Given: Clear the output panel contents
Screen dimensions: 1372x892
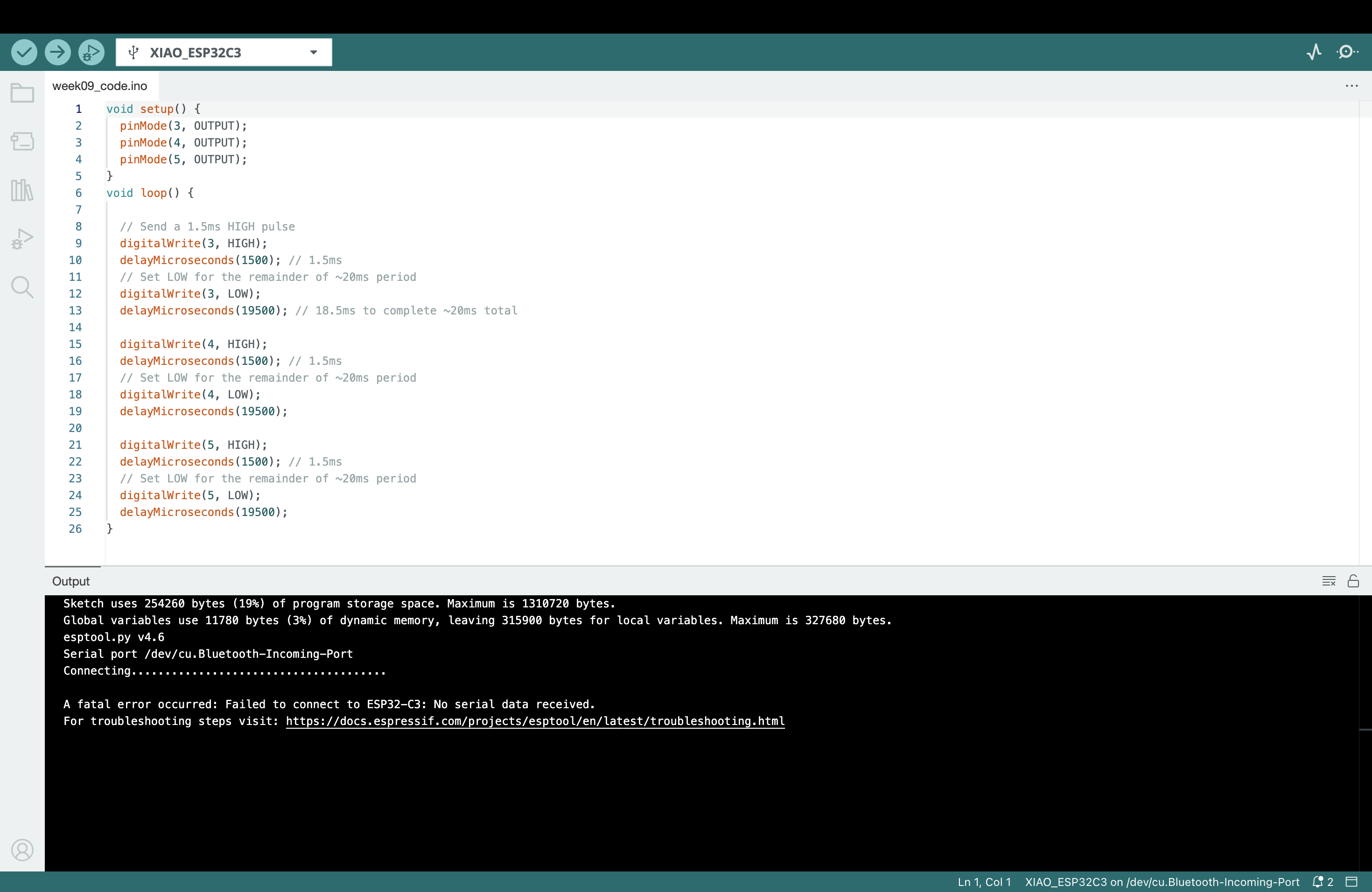Looking at the screenshot, I should pyautogui.click(x=1328, y=581).
